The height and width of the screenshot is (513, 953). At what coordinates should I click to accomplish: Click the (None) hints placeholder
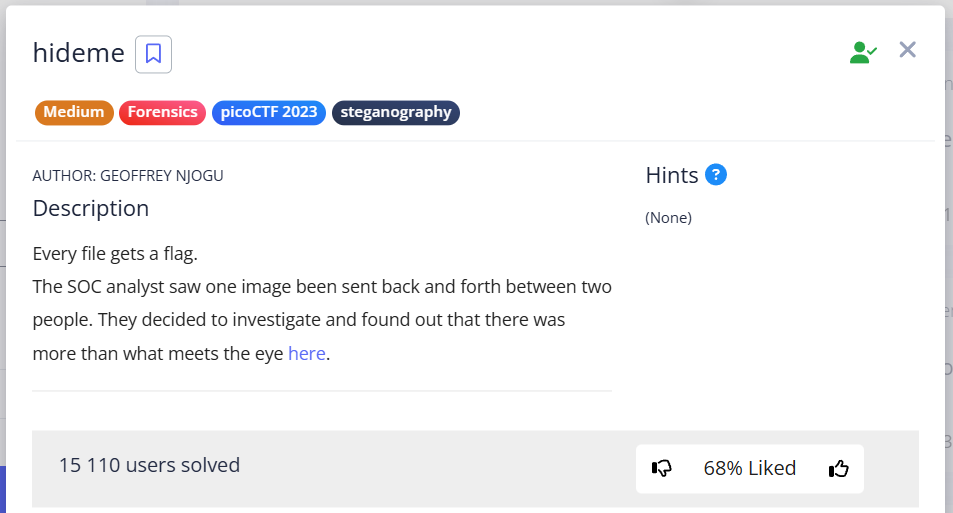click(668, 217)
